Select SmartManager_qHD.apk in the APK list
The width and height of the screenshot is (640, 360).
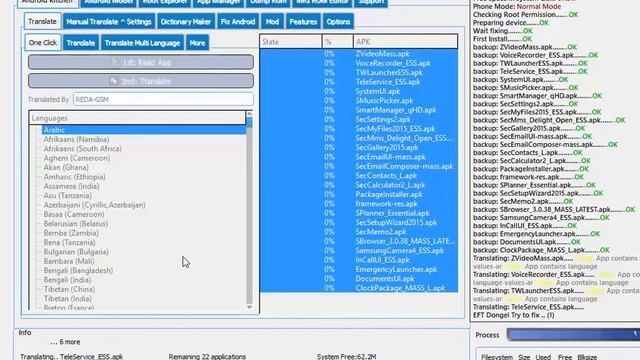pyautogui.click(x=396, y=110)
